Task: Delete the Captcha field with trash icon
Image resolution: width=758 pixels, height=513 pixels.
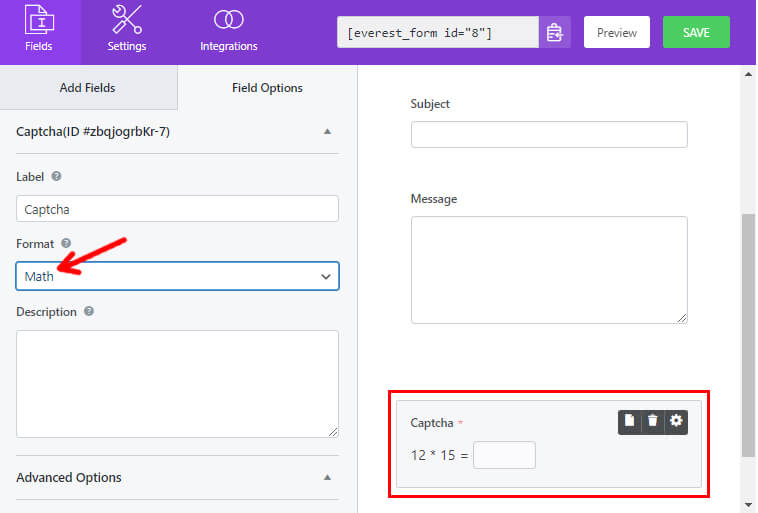Action: pos(653,421)
